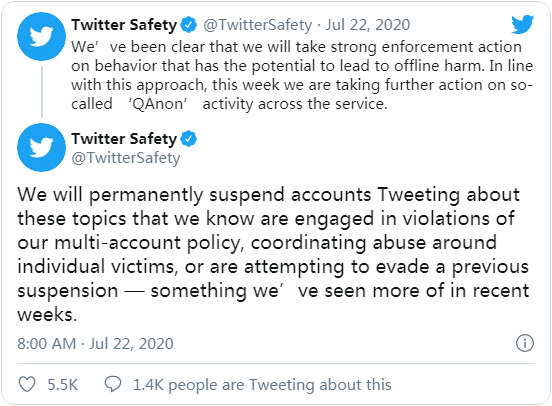Open the second Twitter Safety display name
552x406 pixels.
pos(124,138)
